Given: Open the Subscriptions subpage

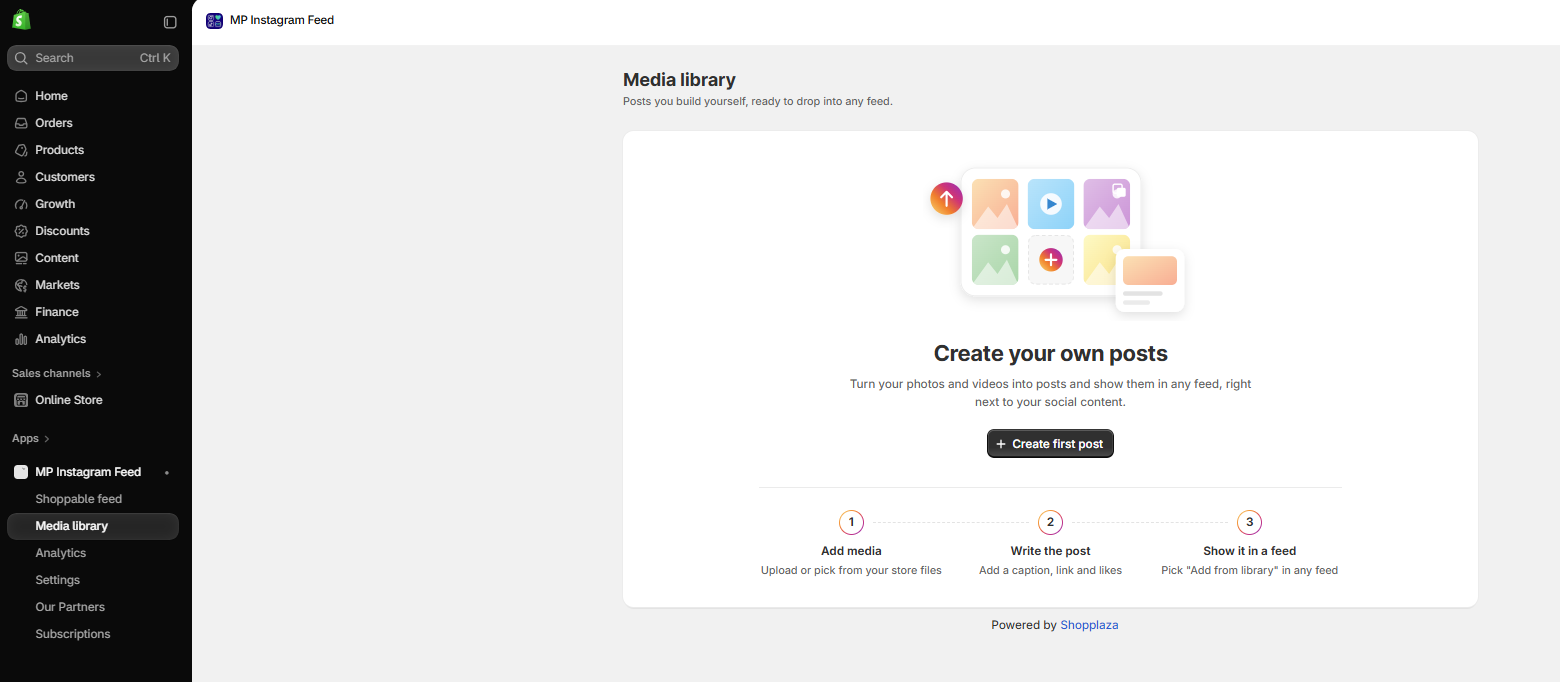Looking at the screenshot, I should pyautogui.click(x=93, y=634).
